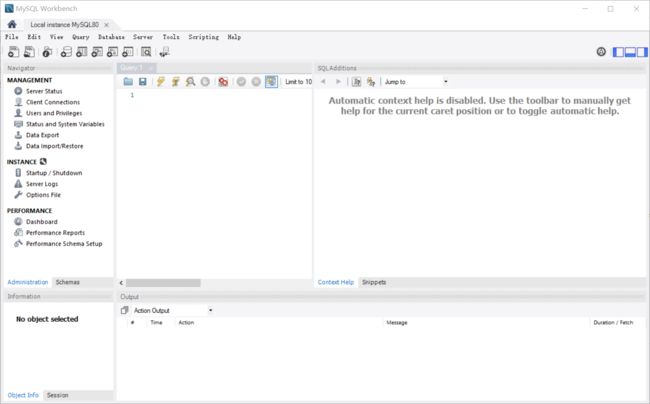Execute the query with lightning icon

pyautogui.click(x=160, y=82)
